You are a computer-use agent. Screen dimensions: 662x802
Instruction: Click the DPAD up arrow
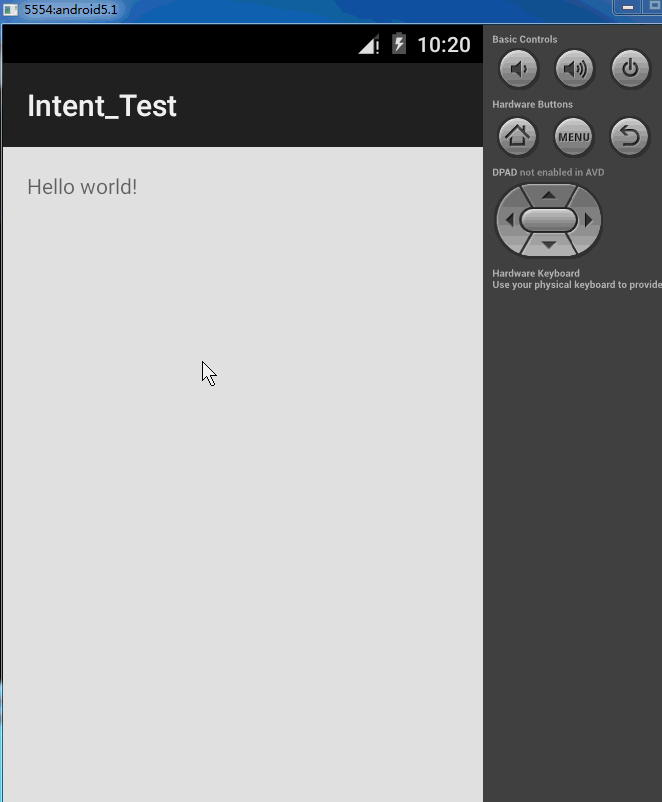549,195
